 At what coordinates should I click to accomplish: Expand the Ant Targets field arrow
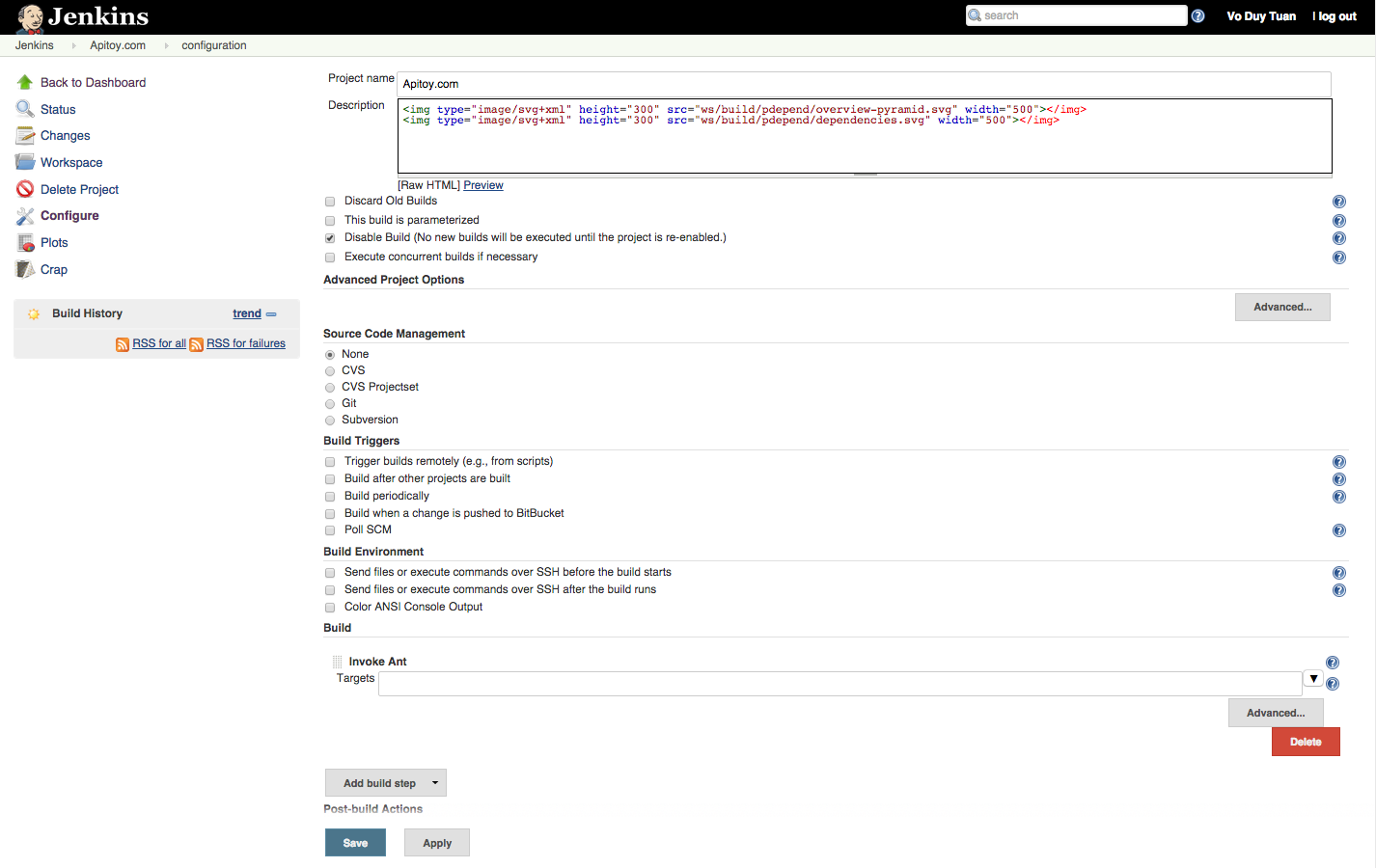[x=1313, y=679]
